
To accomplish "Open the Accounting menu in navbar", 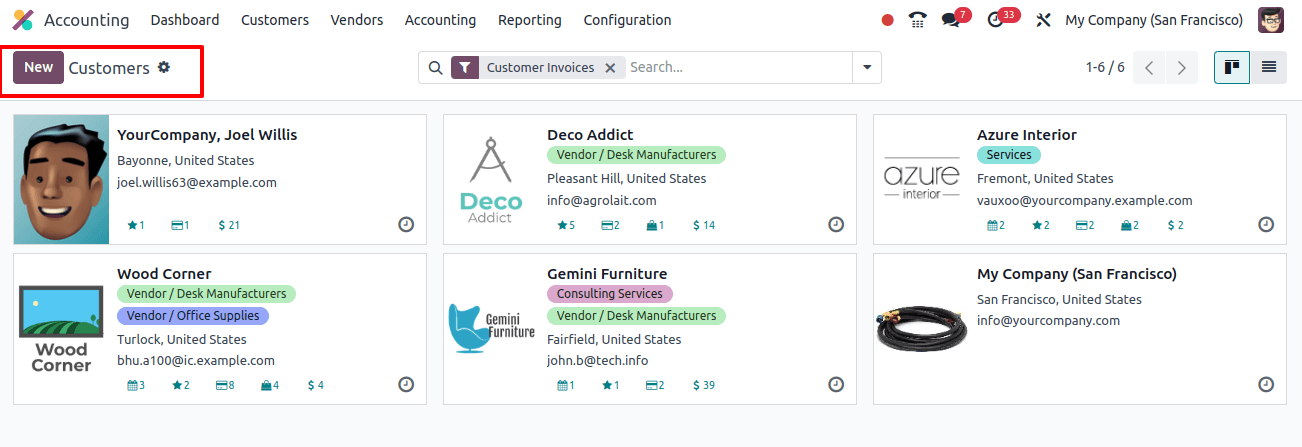I will coord(440,20).
